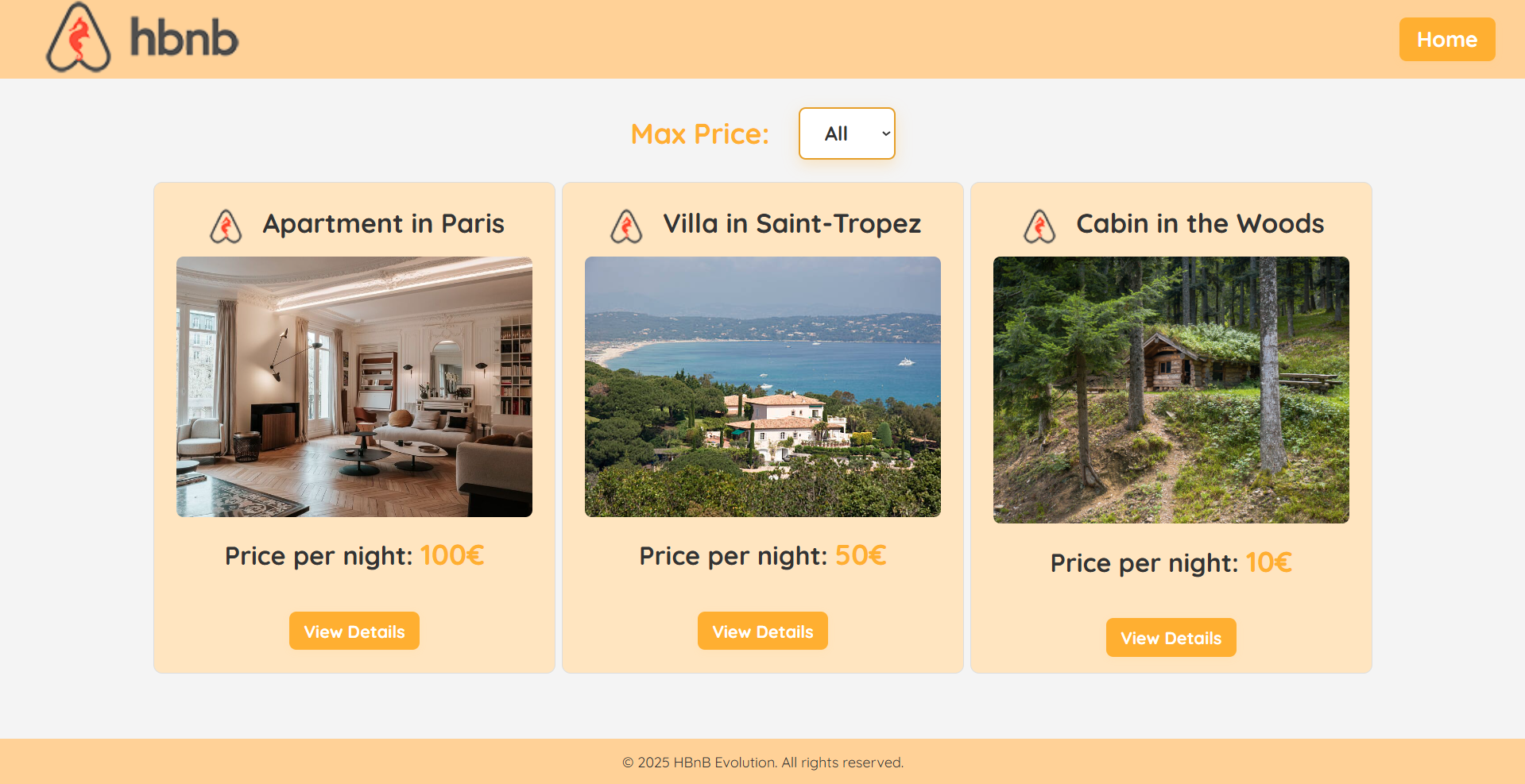Click the Paris apartment interior photo
Viewport: 1525px width, 784px height.
354,387
